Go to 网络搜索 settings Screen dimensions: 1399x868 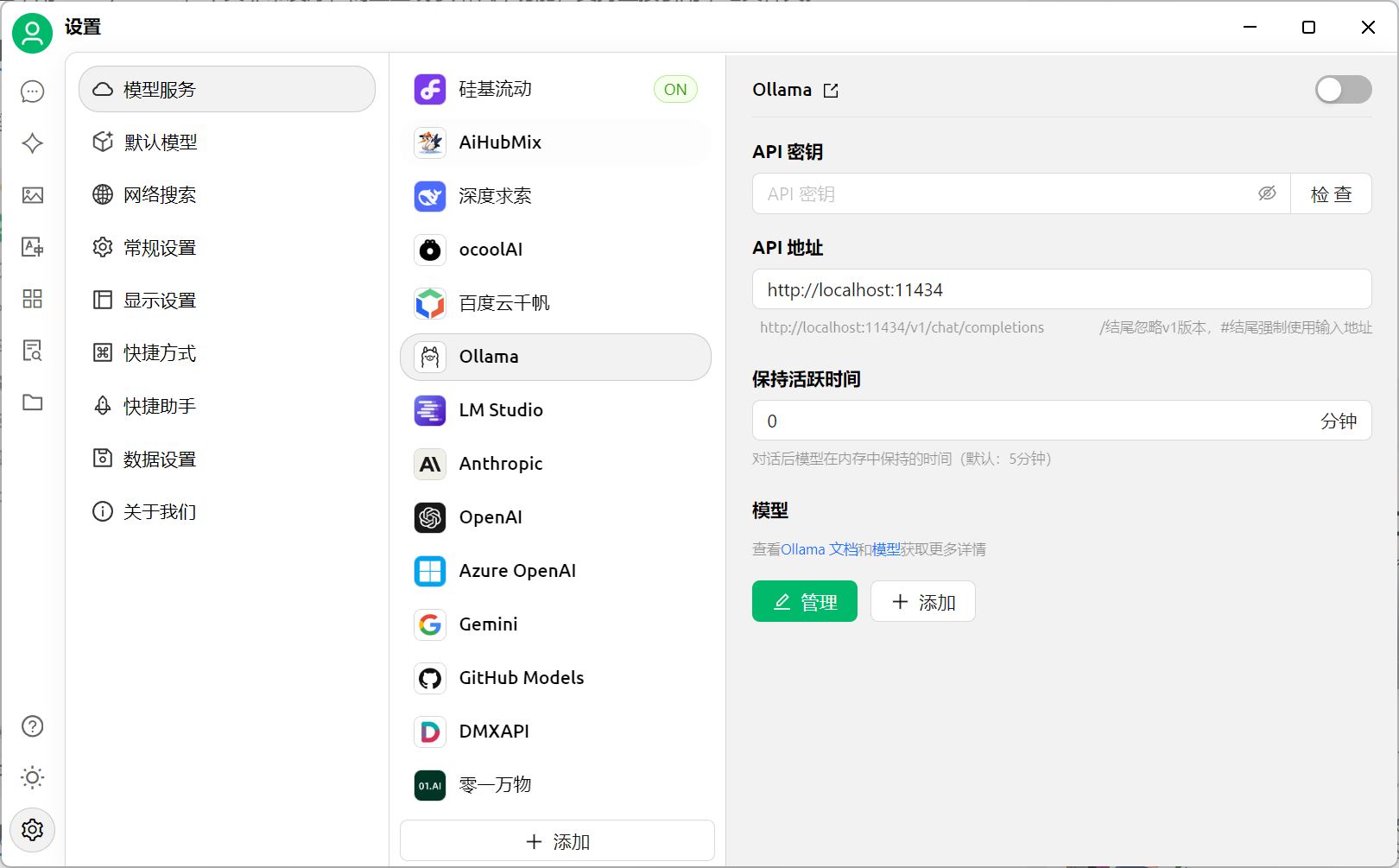(227, 194)
